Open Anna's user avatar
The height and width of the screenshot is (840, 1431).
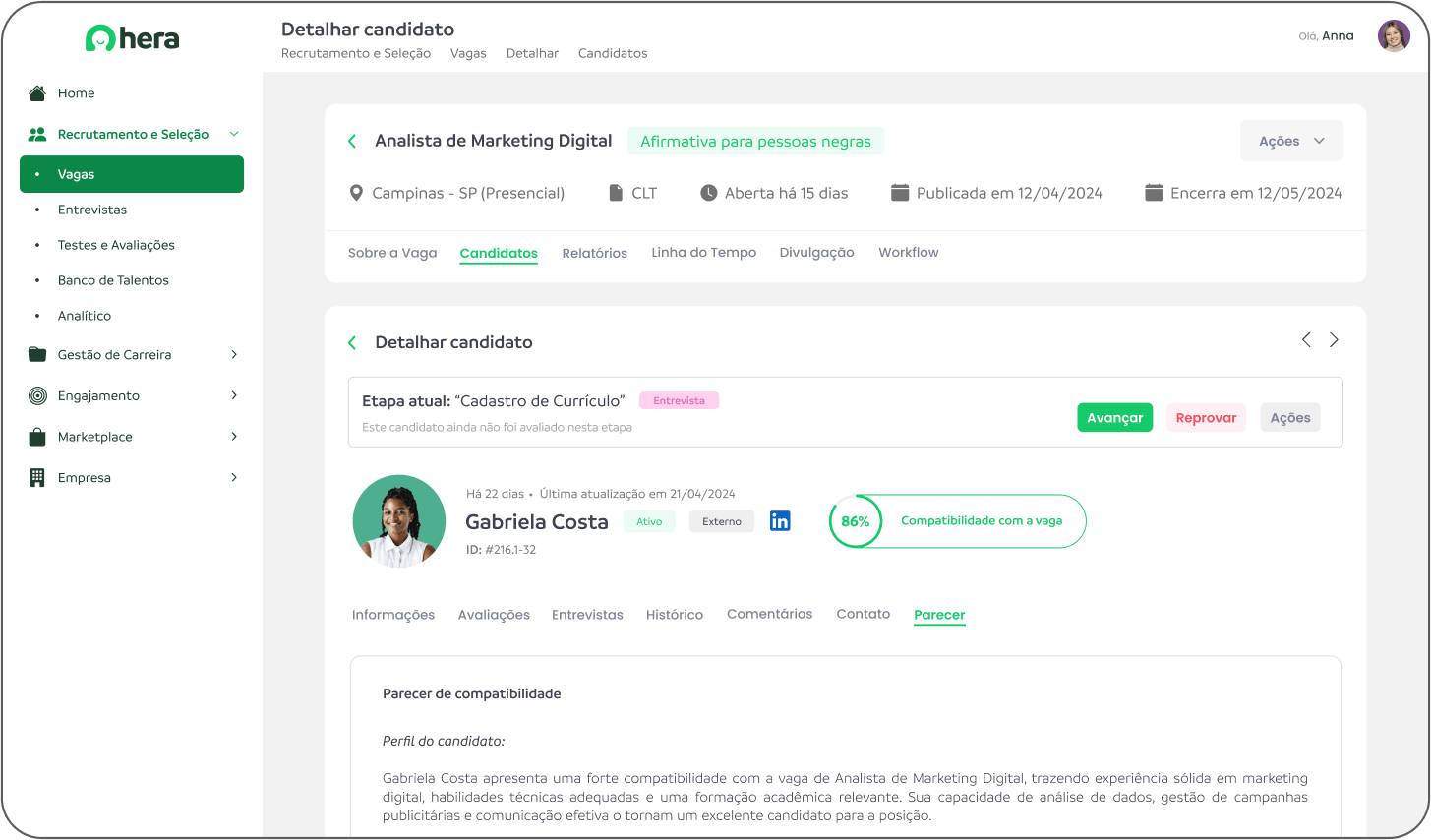1394,36
